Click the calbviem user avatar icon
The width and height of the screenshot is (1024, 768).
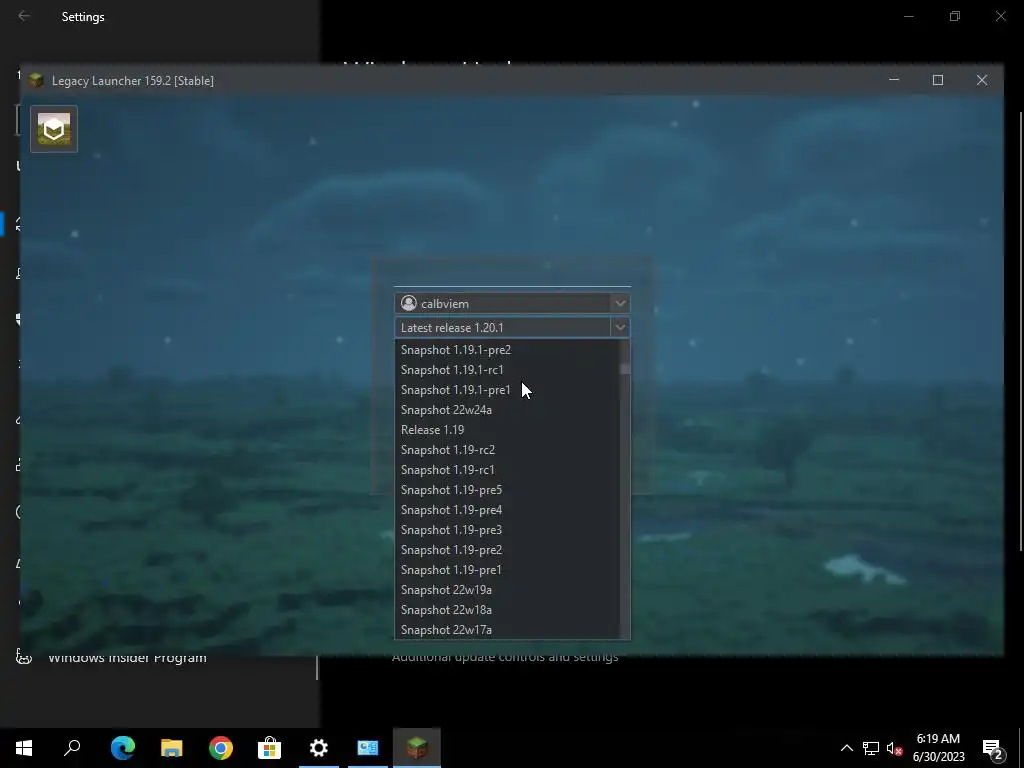click(x=409, y=303)
